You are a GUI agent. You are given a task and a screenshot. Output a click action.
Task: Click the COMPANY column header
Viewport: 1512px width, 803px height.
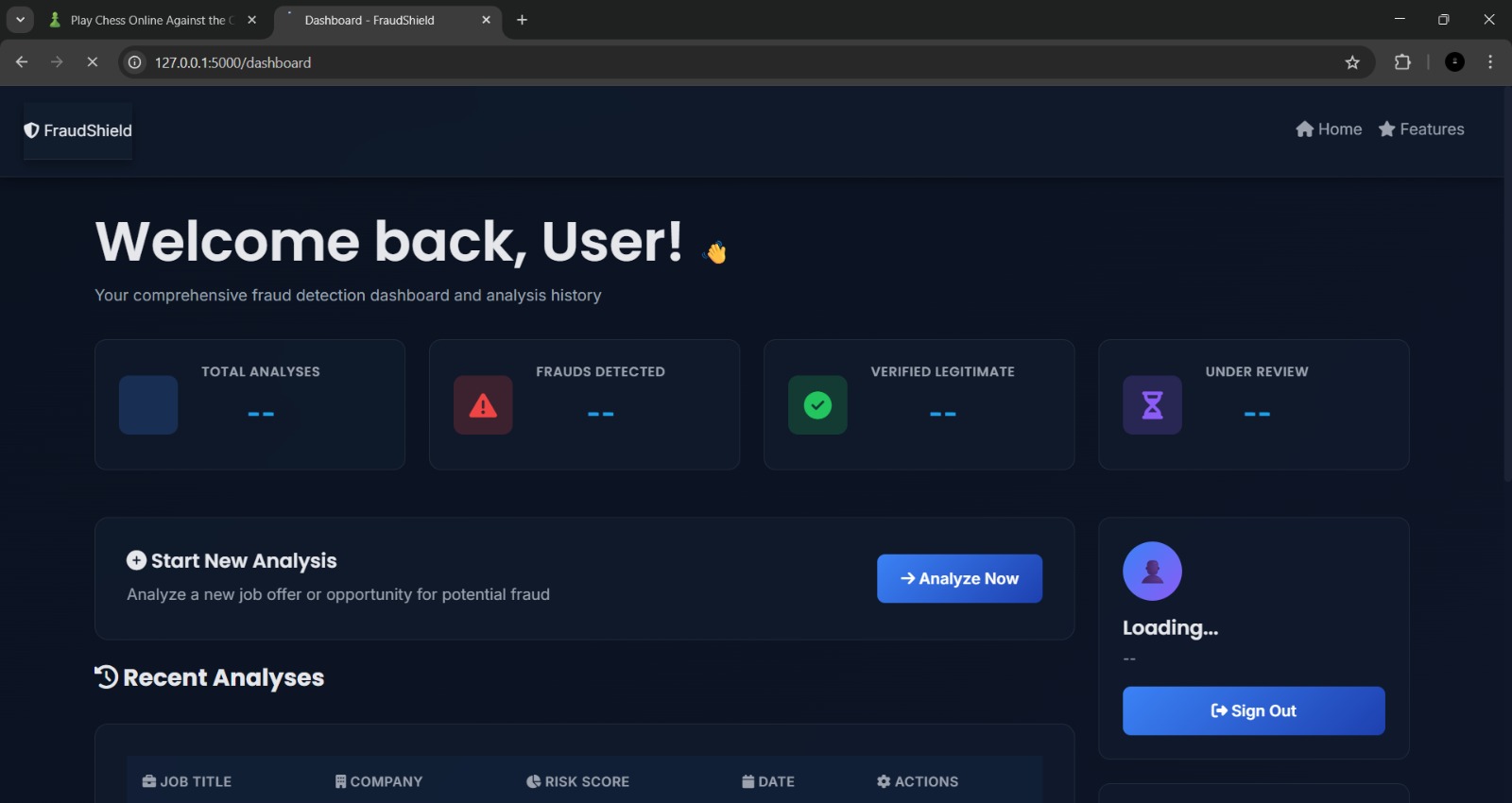coord(379,781)
